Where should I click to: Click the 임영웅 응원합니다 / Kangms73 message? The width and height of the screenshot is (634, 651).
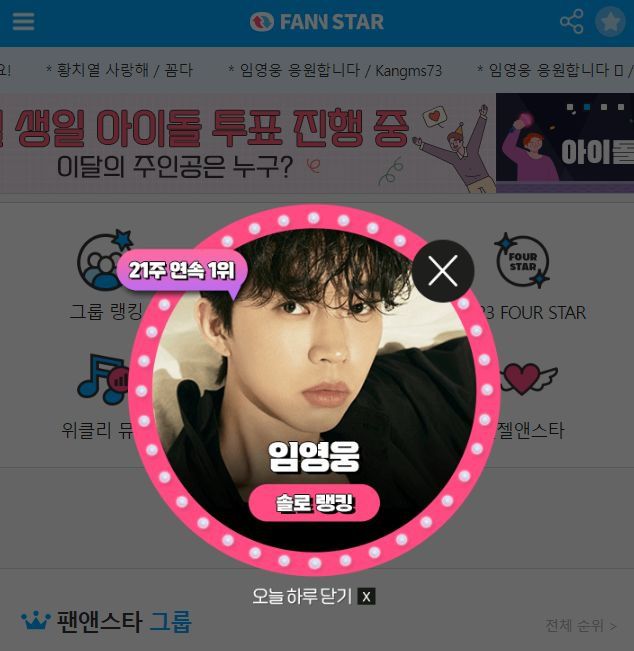(335, 70)
